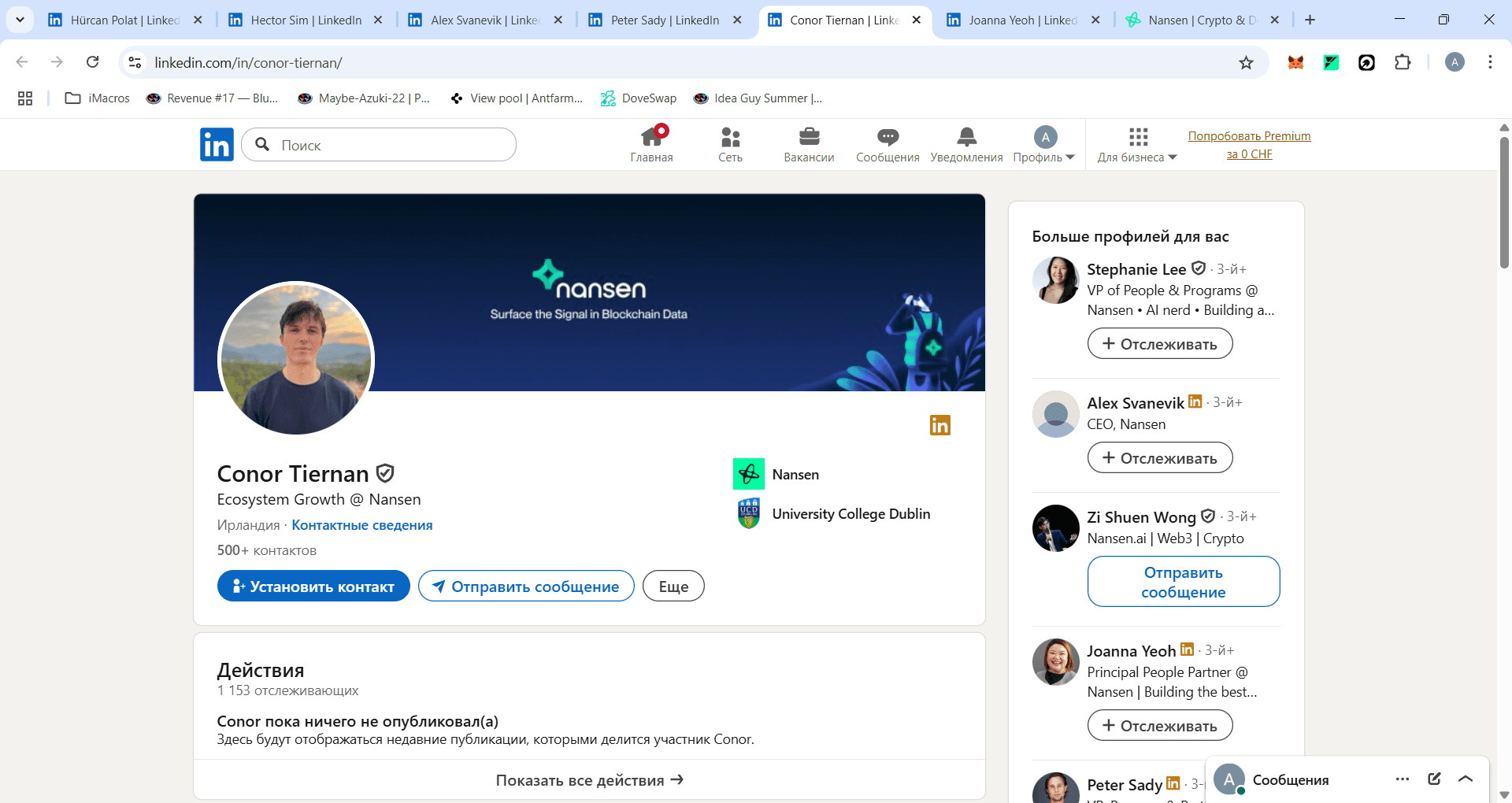
Task: Open the bookmarks apps grid icon
Action: click(25, 98)
